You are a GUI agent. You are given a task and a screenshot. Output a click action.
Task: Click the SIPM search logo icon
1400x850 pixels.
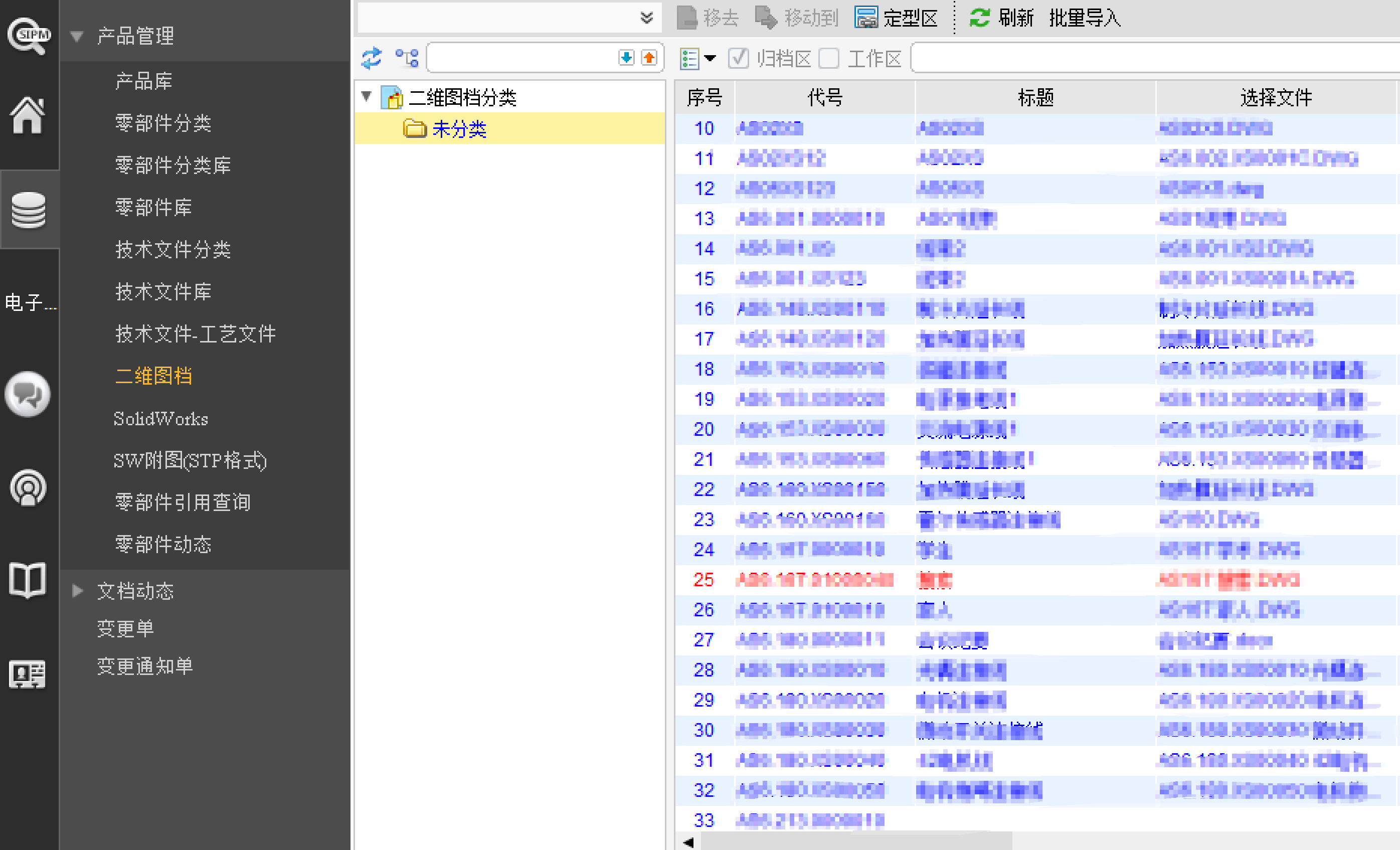(x=28, y=35)
